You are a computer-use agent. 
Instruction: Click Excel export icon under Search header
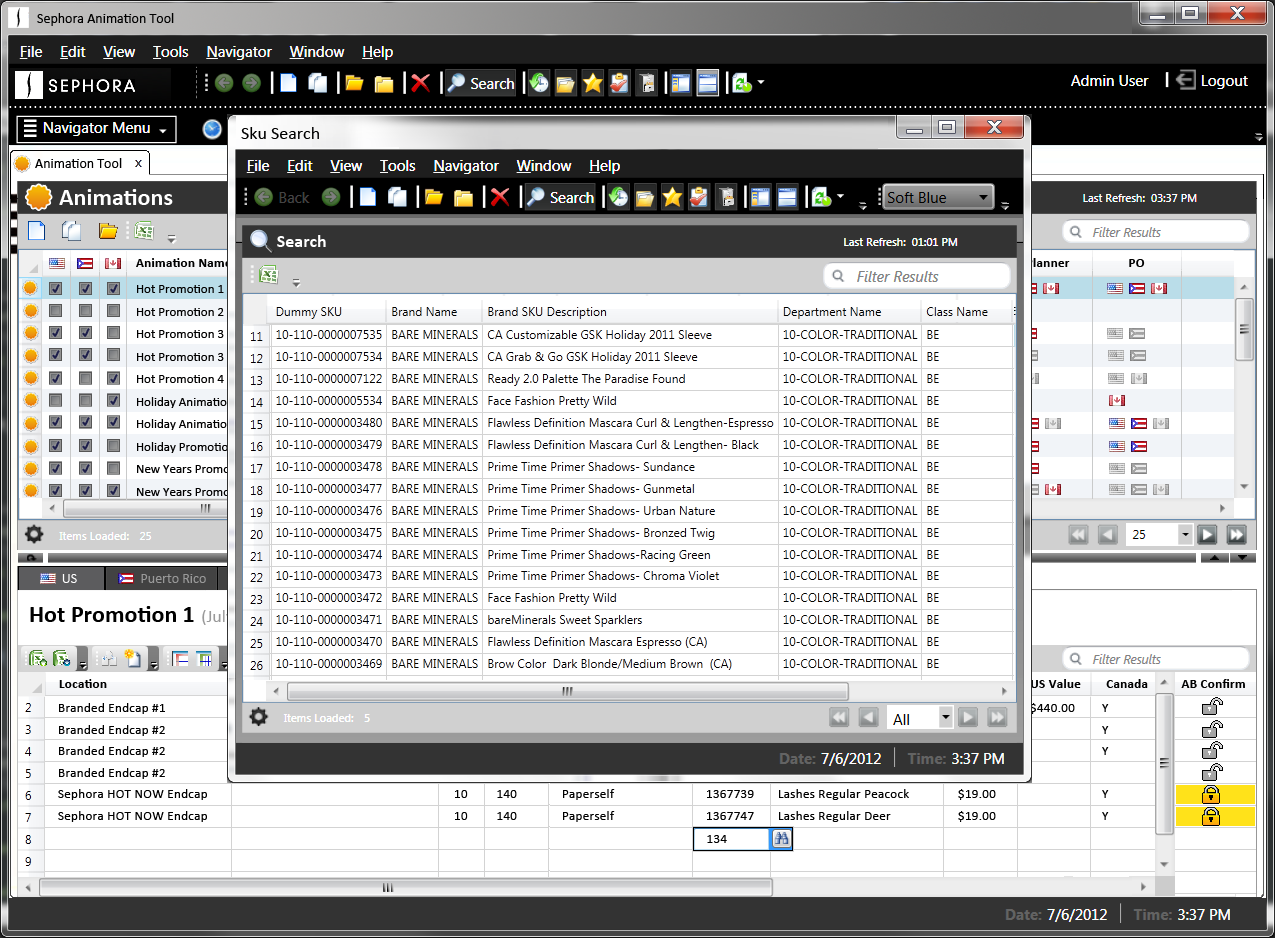coord(268,275)
